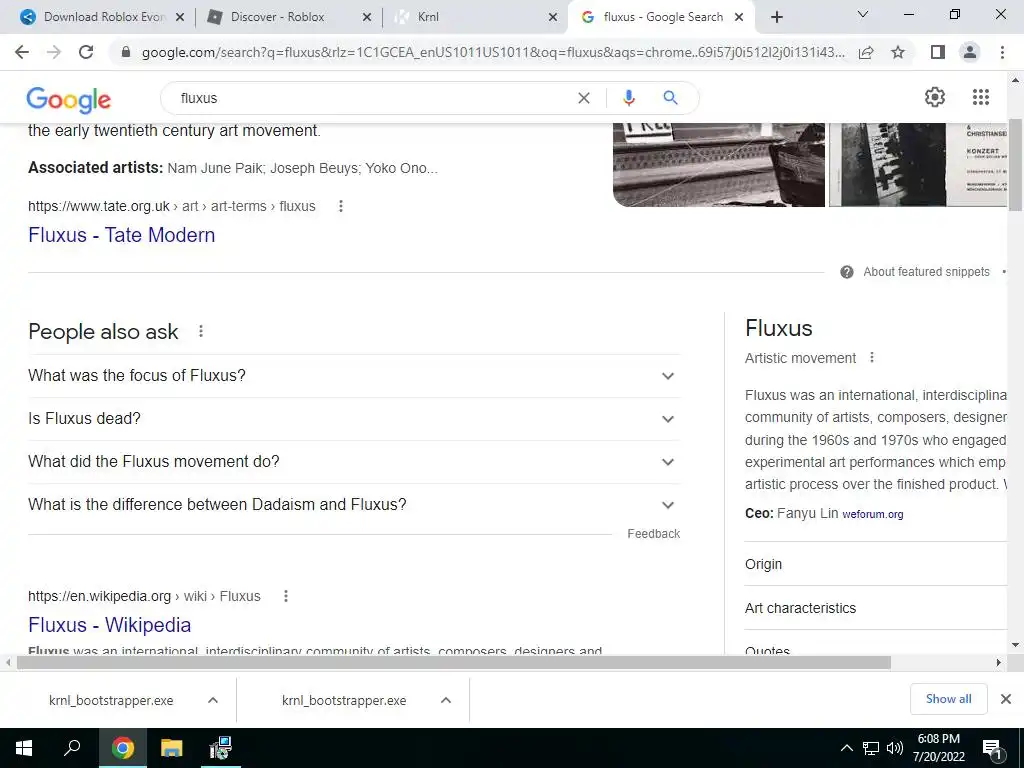This screenshot has width=1024, height=768.
Task: Click Feedback under People also ask
Action: pyautogui.click(x=653, y=534)
